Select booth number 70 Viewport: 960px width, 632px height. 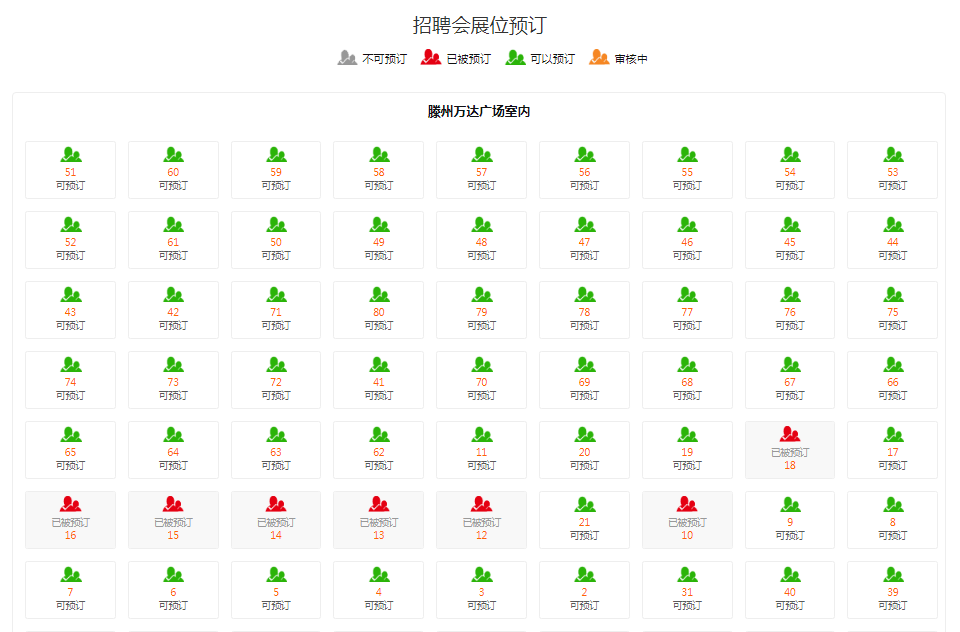pyautogui.click(x=481, y=380)
